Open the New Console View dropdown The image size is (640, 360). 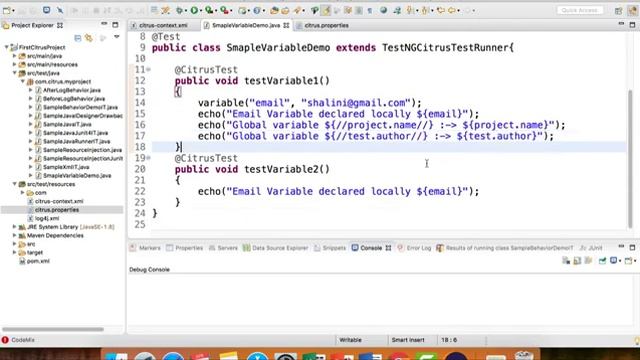(x=635, y=261)
